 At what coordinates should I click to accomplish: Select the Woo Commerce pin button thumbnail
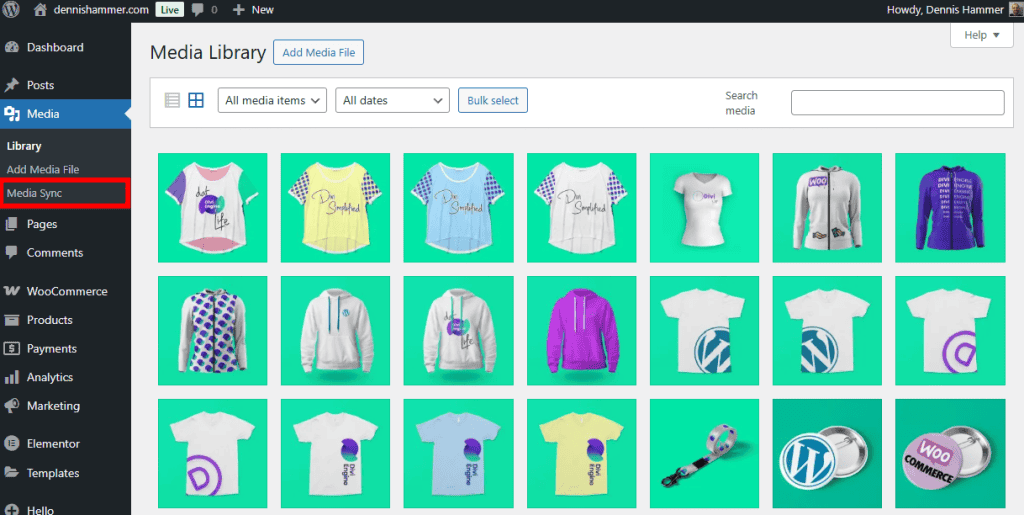[x=950, y=454]
